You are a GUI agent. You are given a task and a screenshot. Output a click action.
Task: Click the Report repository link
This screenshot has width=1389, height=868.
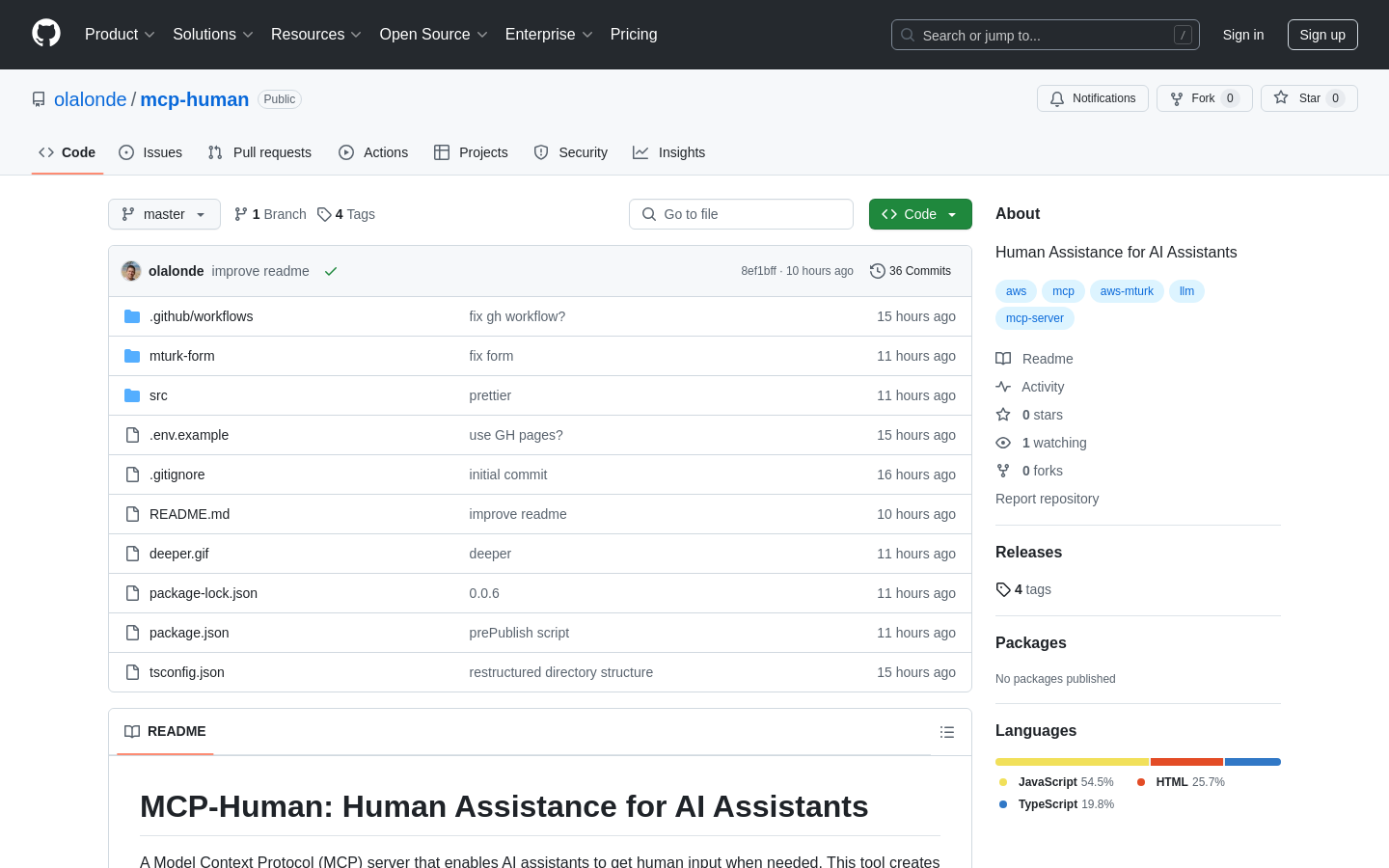click(x=1047, y=499)
